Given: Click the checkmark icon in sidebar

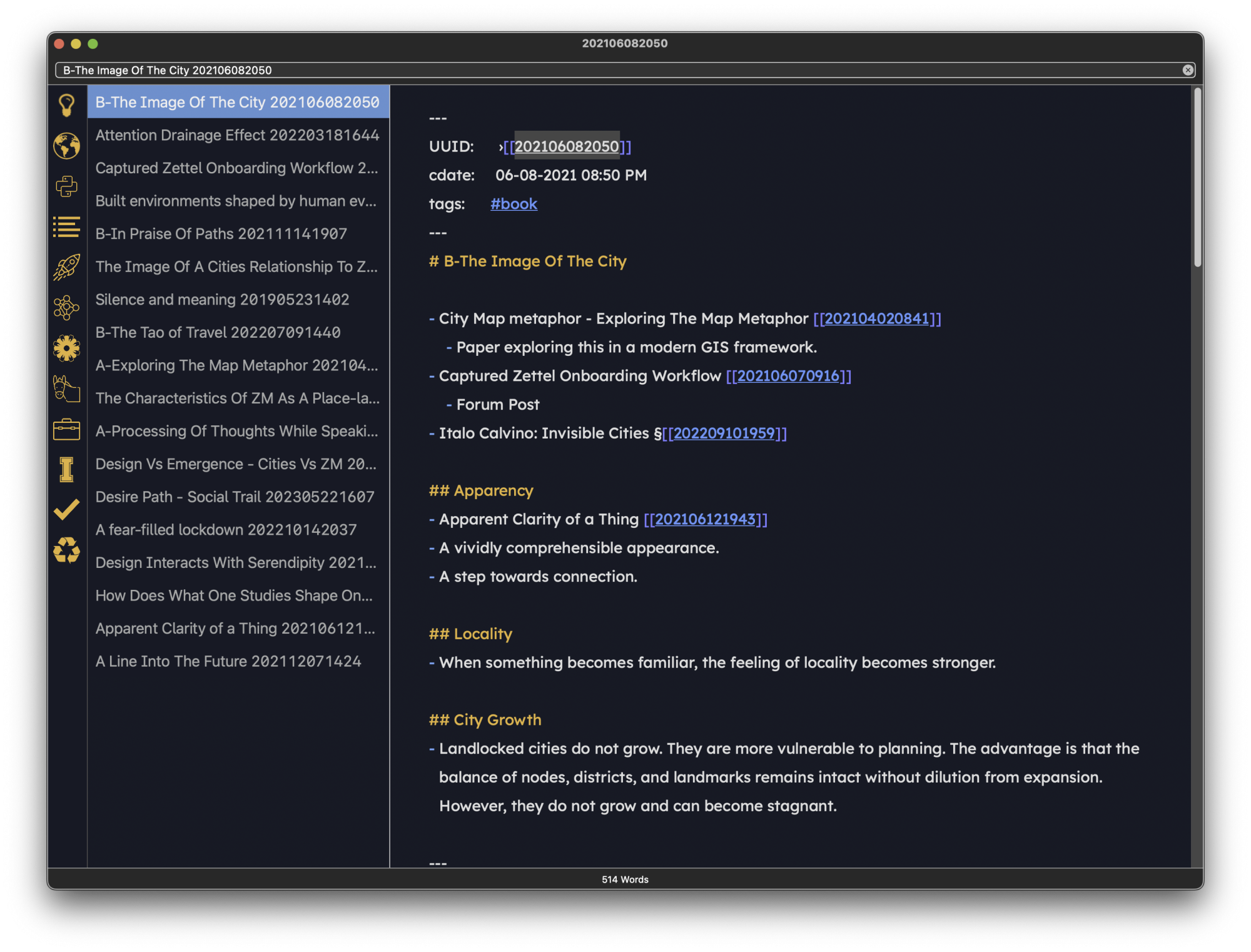Looking at the screenshot, I should (x=66, y=509).
